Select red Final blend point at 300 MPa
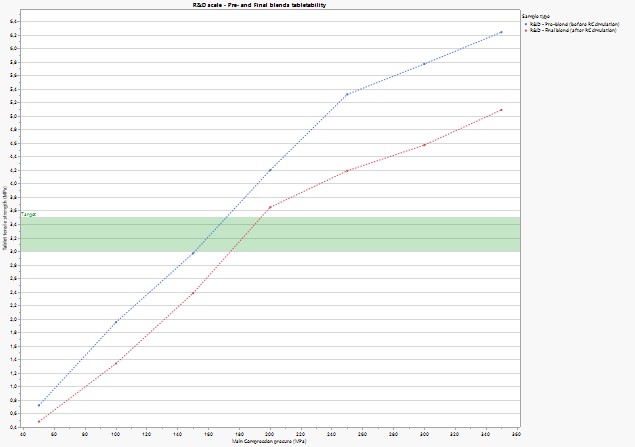This screenshot has height=447, width=635. point(424,145)
